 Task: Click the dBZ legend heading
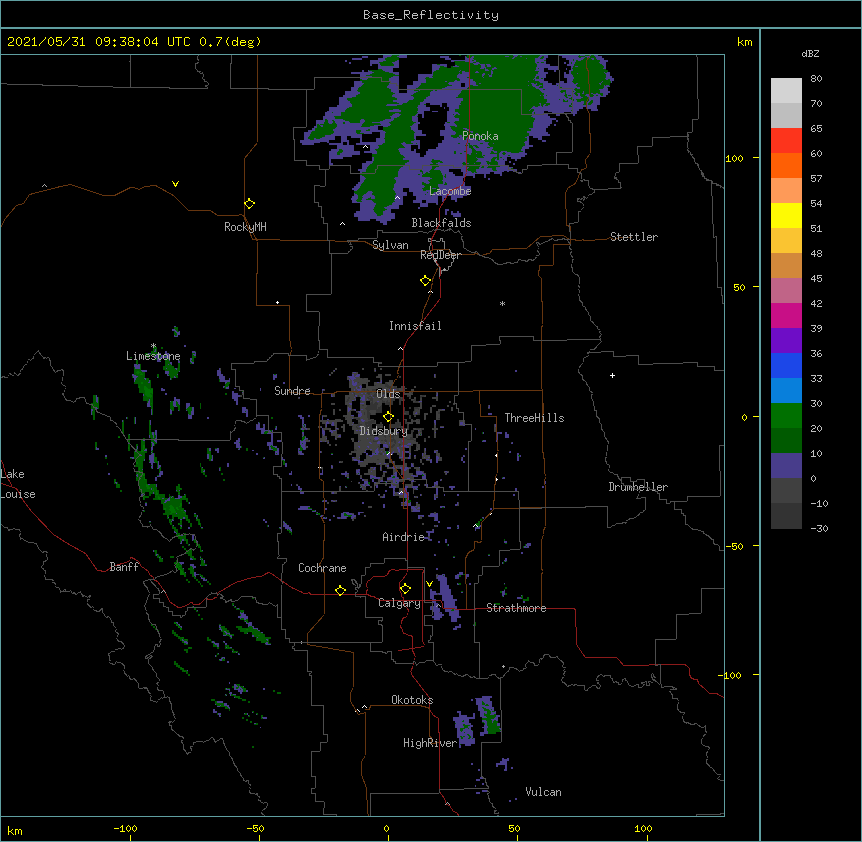810,54
